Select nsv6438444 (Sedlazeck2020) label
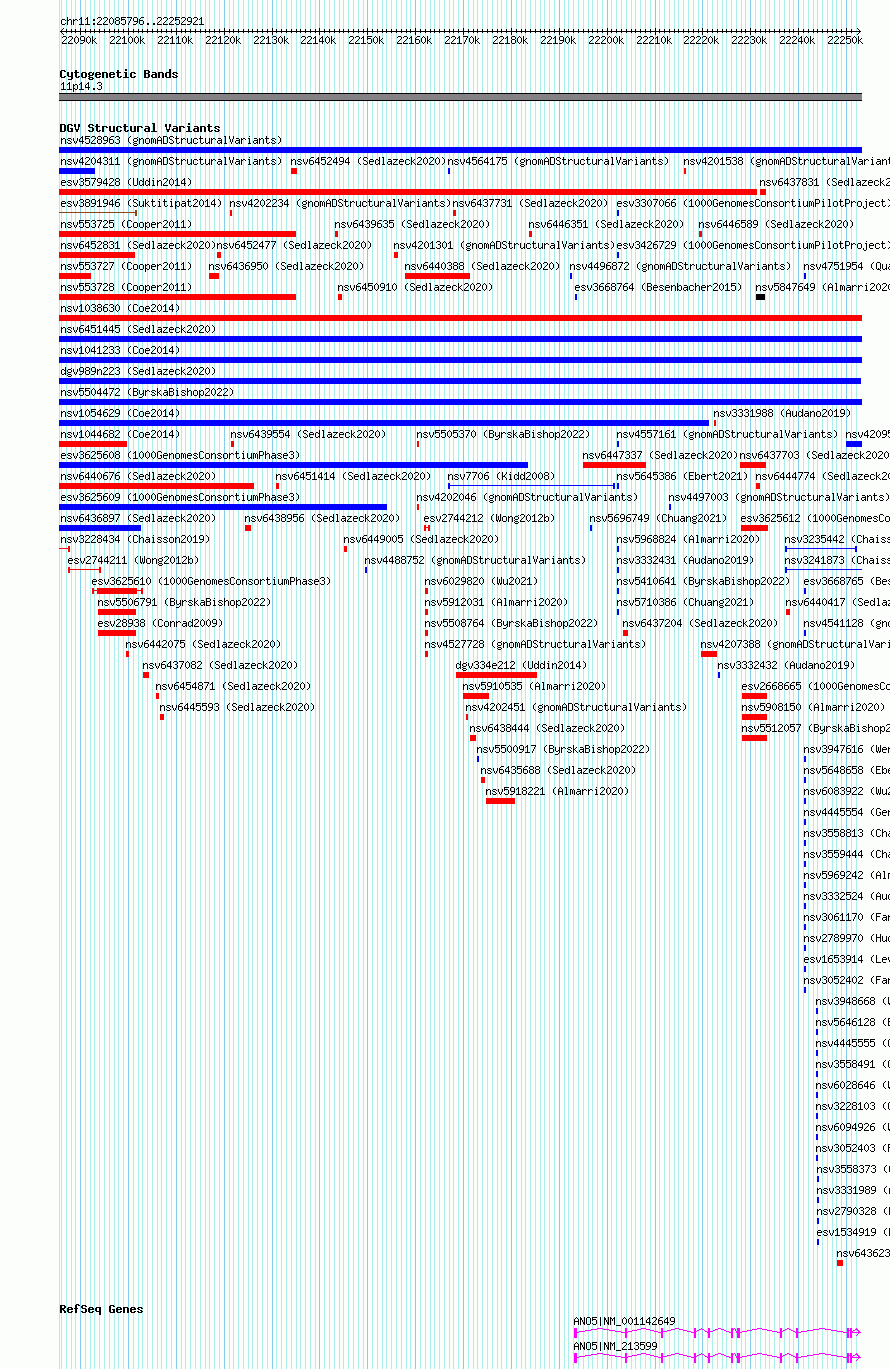 pyautogui.click(x=547, y=728)
